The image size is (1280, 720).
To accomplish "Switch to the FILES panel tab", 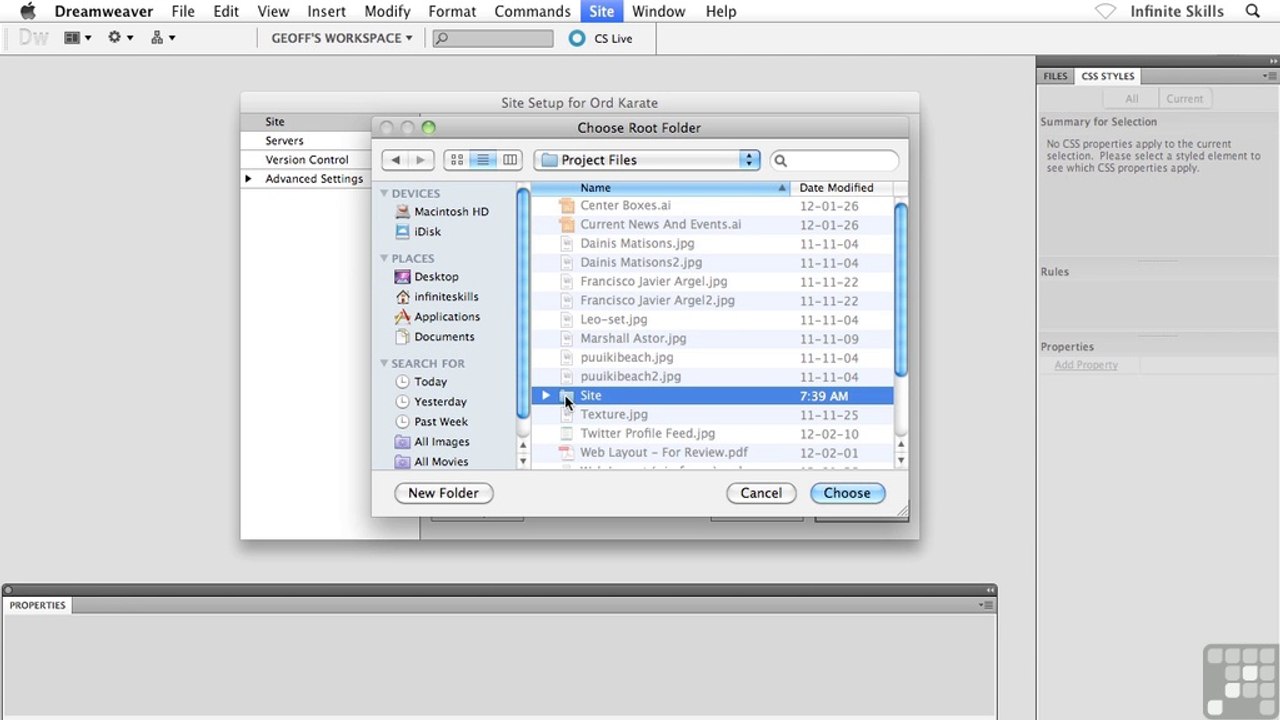I will point(1055,76).
